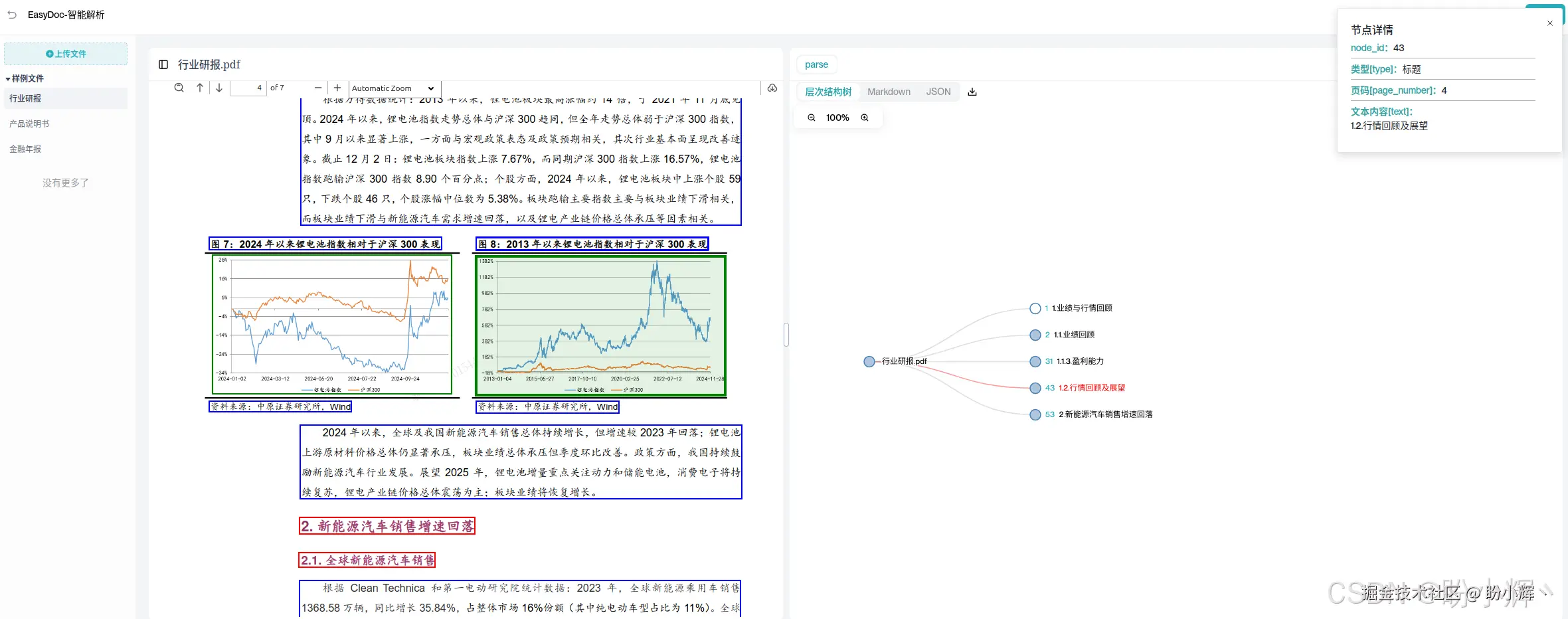Click the paragraph starting 2024年以来，全球及我国
The image size is (1568, 619).
pyautogui.click(x=521, y=462)
